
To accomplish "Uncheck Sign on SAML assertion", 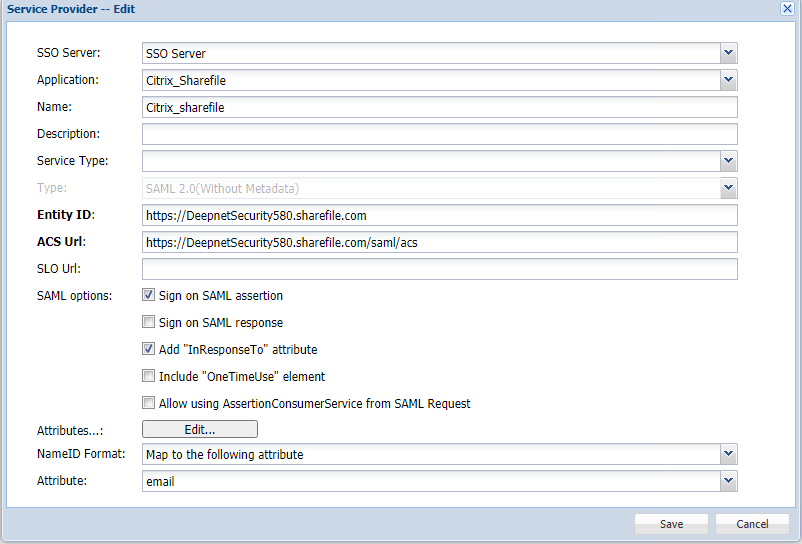I will (149, 296).
